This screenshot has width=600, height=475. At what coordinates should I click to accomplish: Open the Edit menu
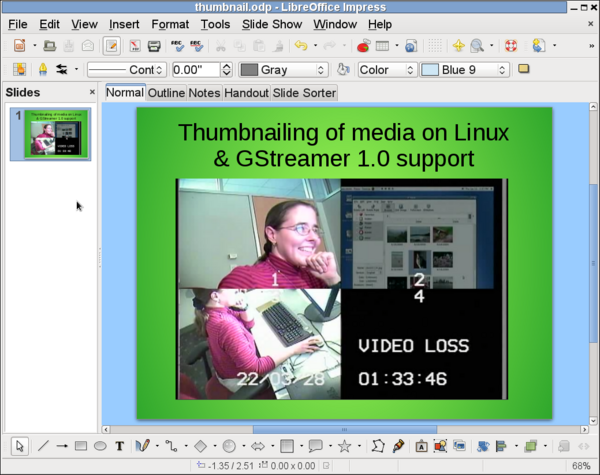(x=49, y=24)
